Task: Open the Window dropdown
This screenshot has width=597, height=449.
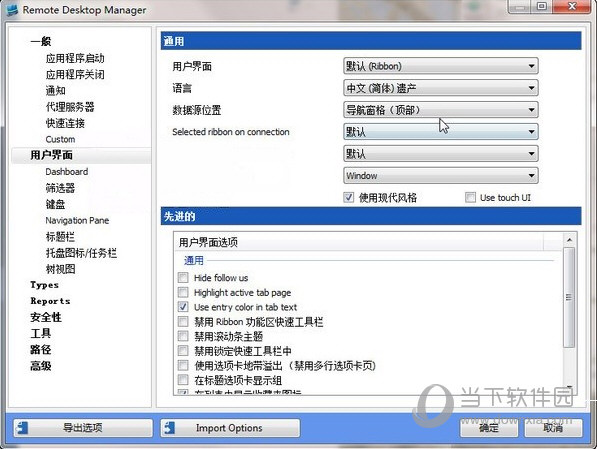Action: coord(441,176)
